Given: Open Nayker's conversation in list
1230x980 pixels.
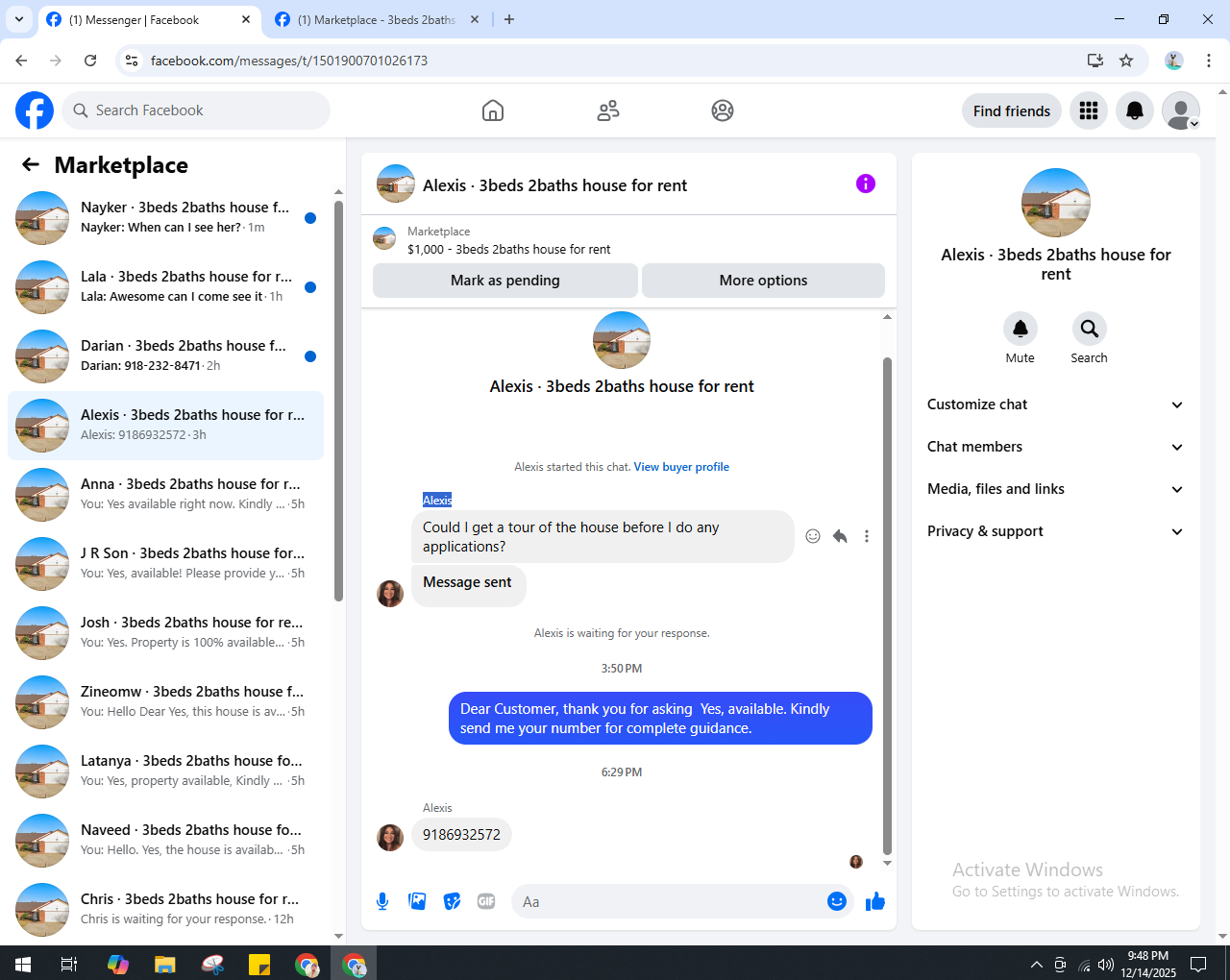Looking at the screenshot, I should click(x=165, y=218).
